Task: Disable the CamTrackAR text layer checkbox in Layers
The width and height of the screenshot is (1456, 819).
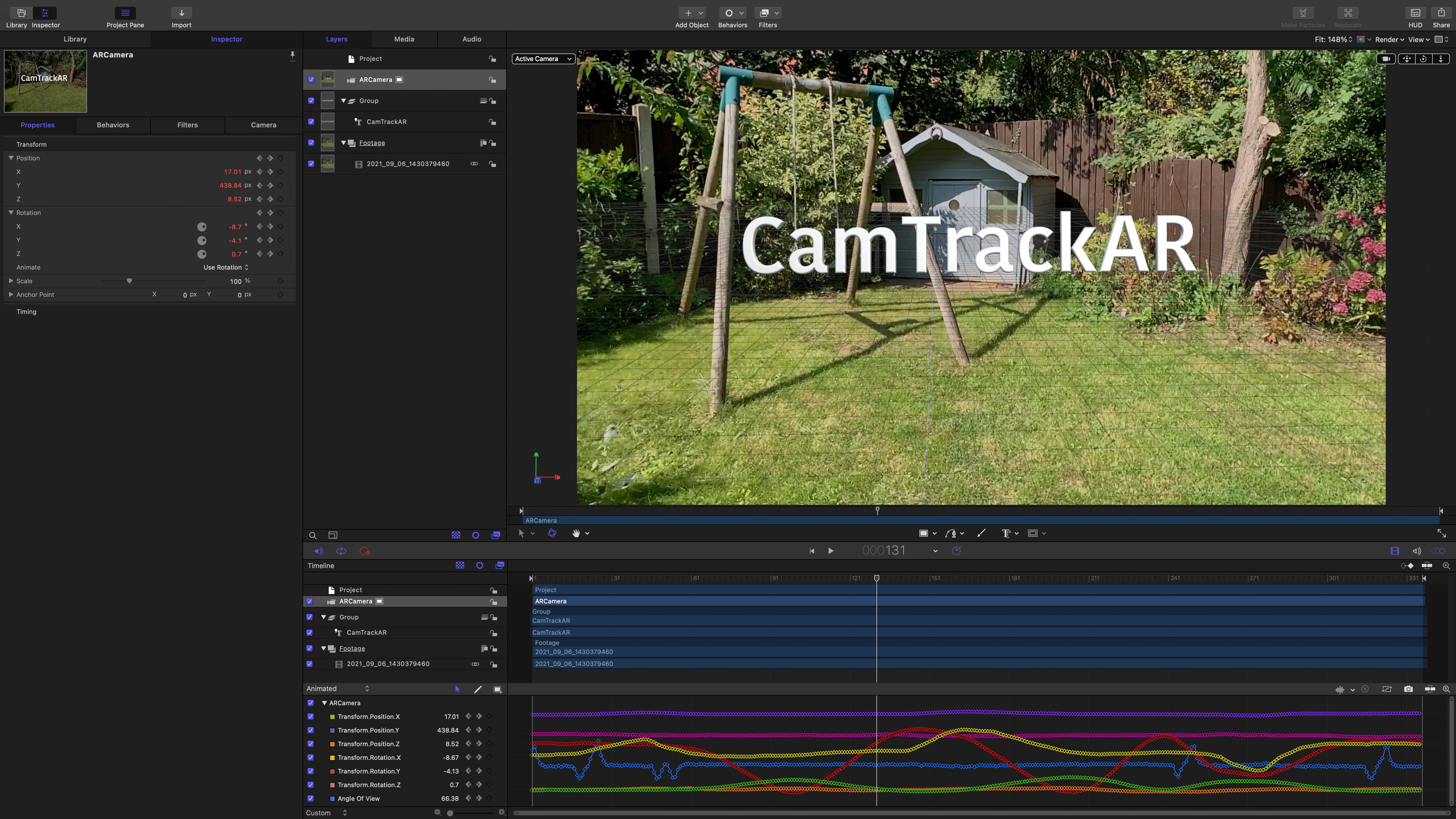Action: [x=311, y=121]
